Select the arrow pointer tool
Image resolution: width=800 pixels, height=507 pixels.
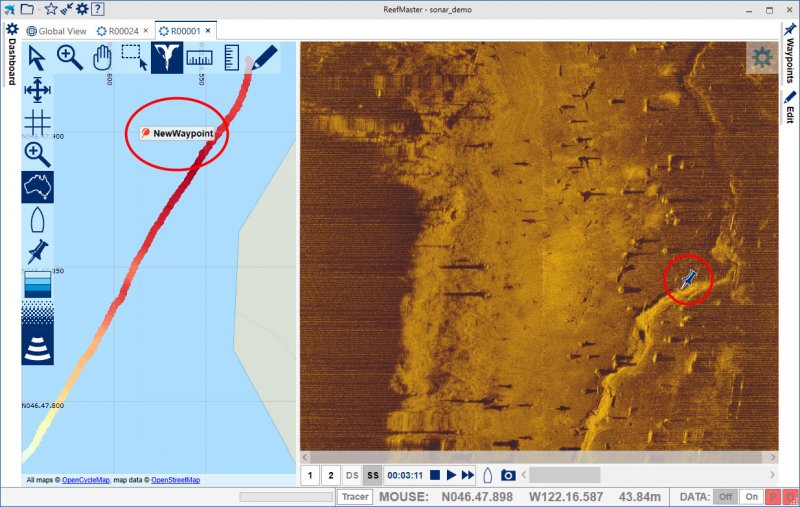pos(38,58)
